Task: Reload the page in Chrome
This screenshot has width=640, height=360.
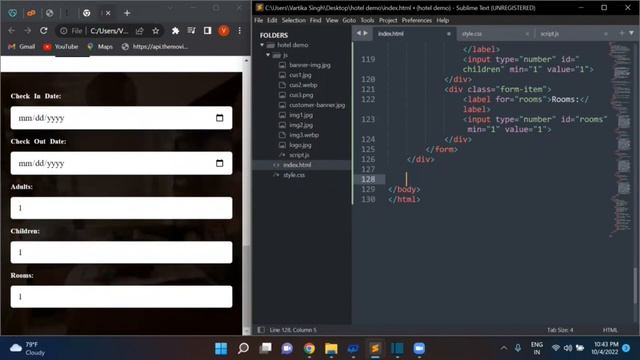Action: pos(44,31)
